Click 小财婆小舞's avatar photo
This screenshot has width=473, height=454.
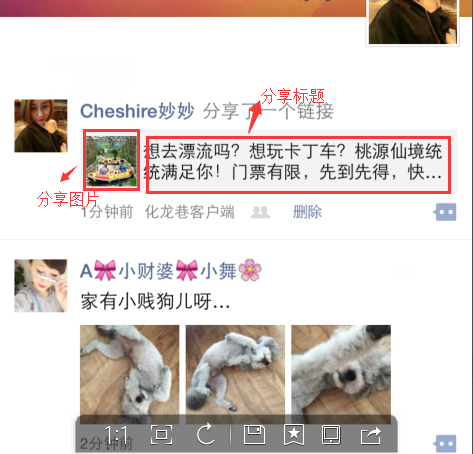tap(41, 286)
